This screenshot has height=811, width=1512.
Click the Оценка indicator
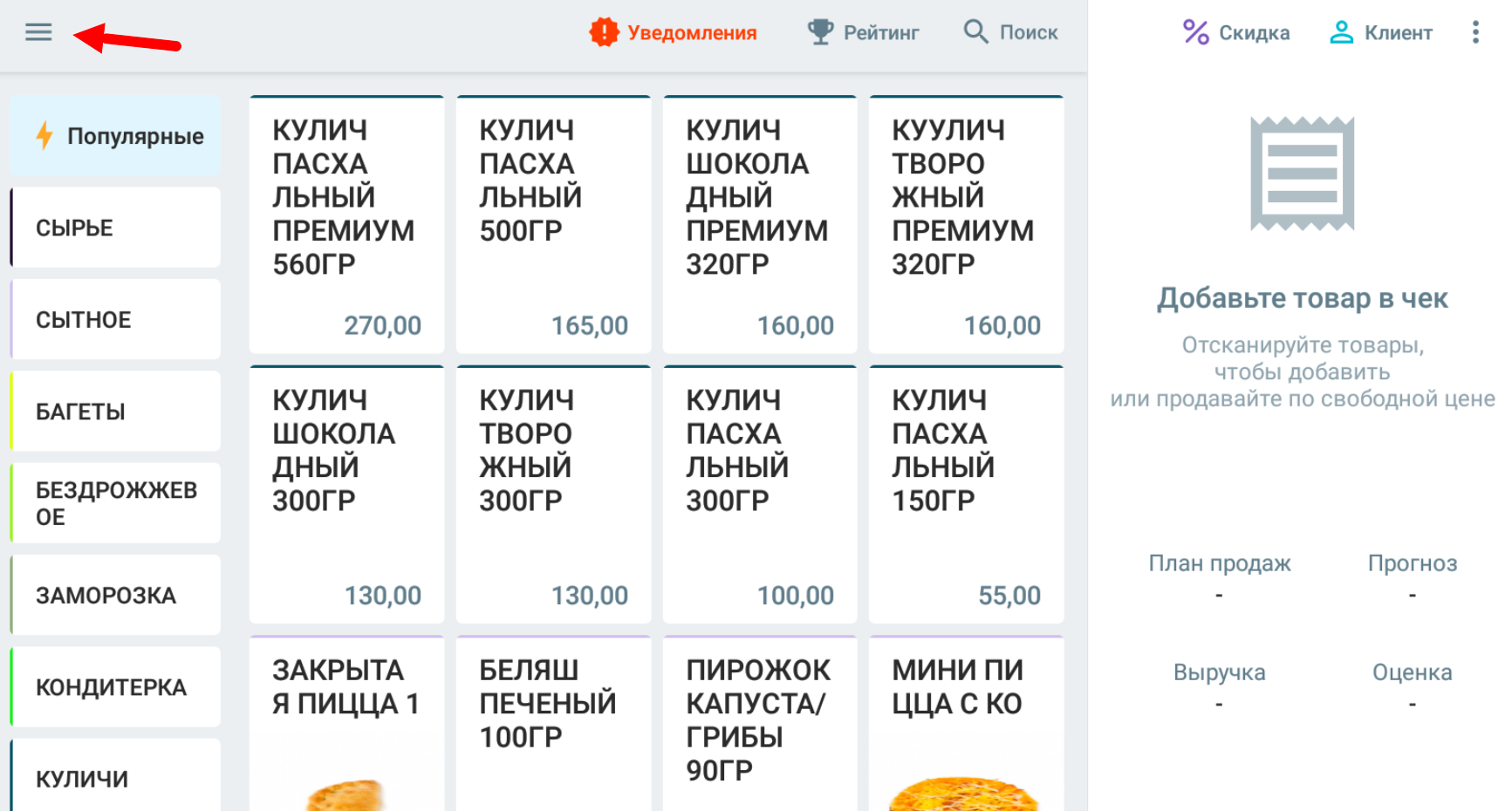pos(1413,687)
